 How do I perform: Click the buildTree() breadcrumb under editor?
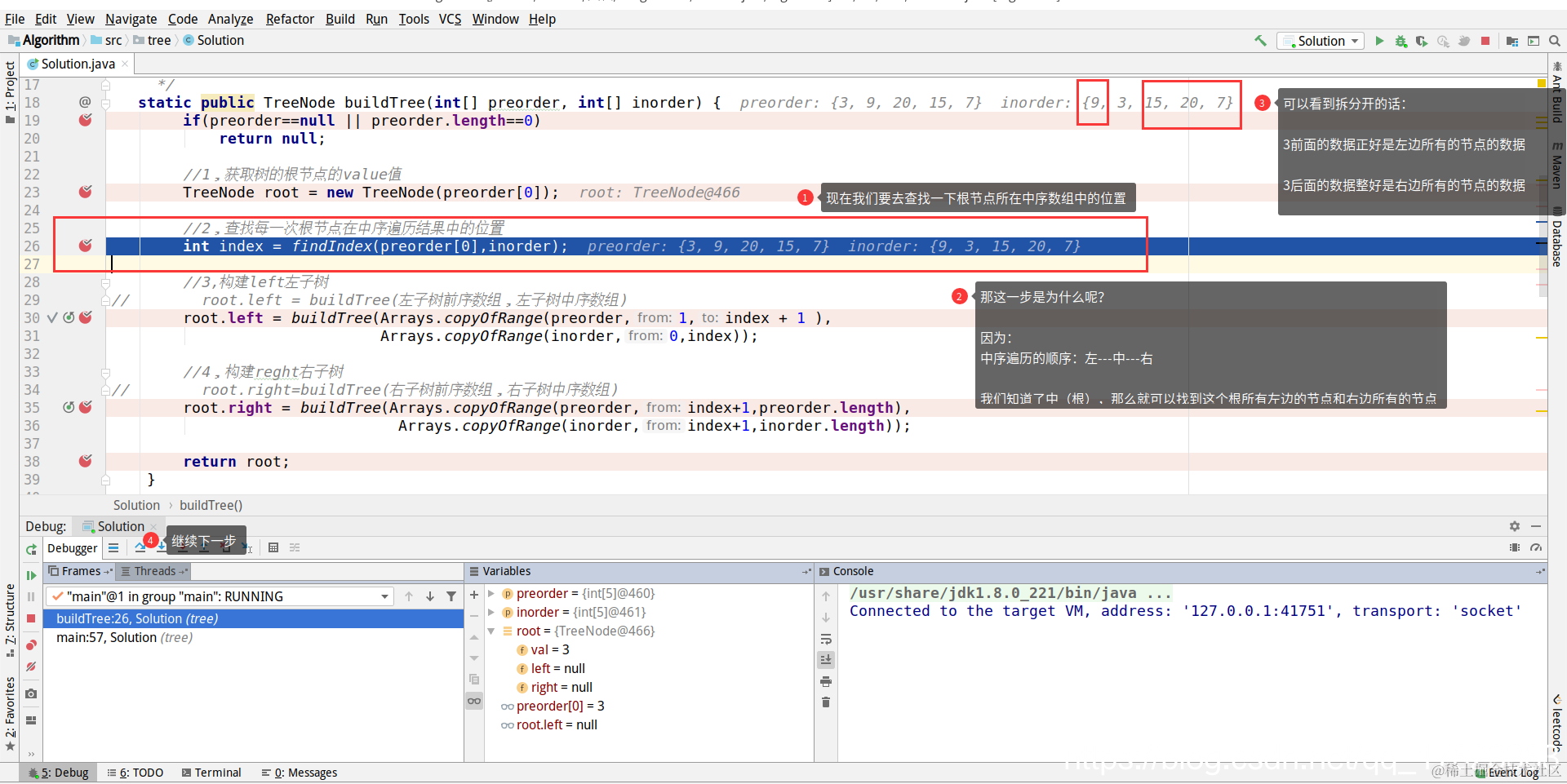tap(211, 505)
